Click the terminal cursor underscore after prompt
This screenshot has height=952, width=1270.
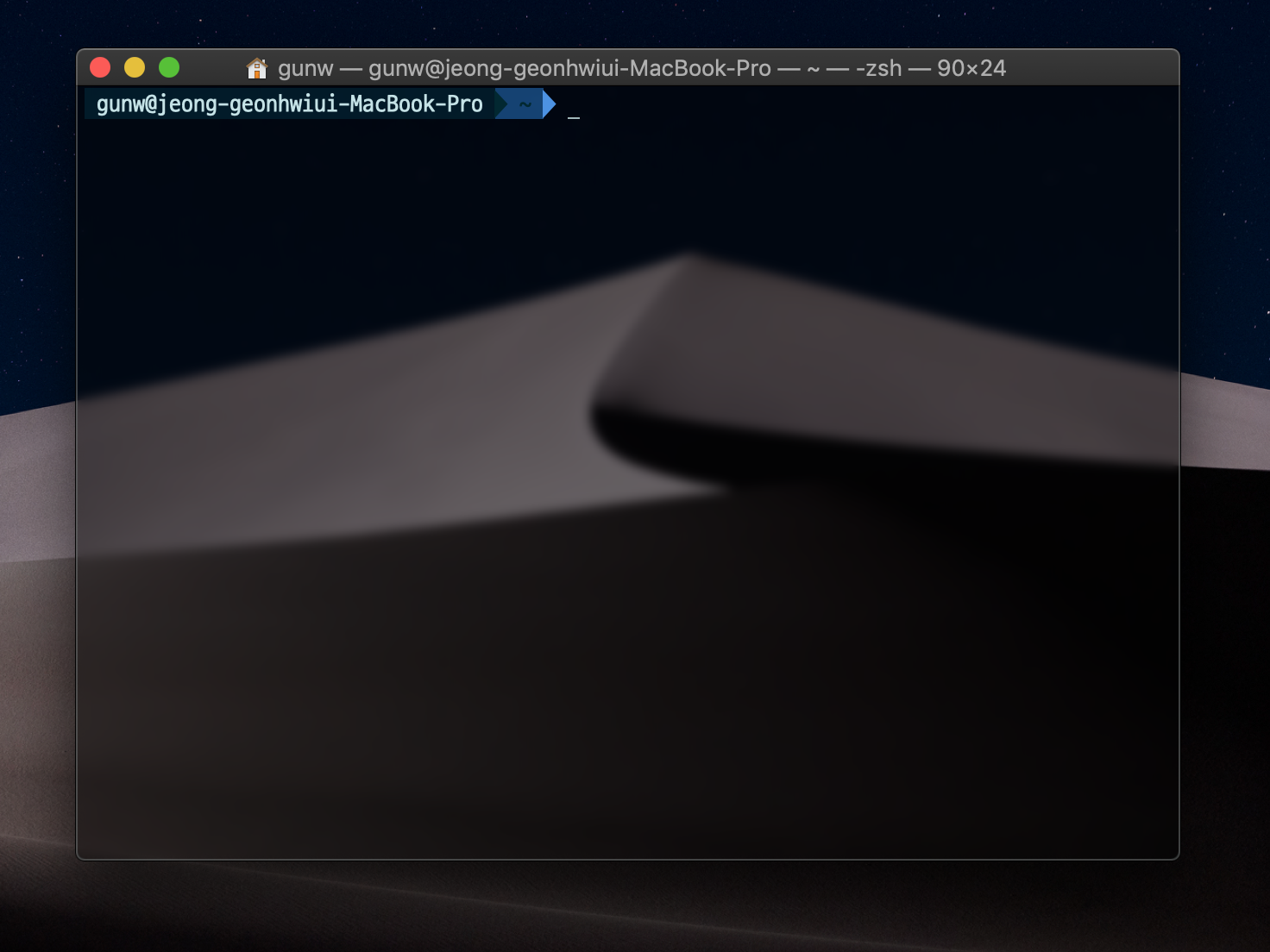click(x=574, y=116)
